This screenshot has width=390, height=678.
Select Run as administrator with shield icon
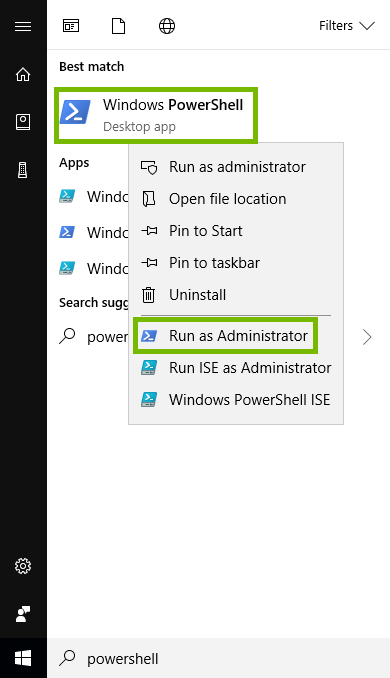coord(236,167)
